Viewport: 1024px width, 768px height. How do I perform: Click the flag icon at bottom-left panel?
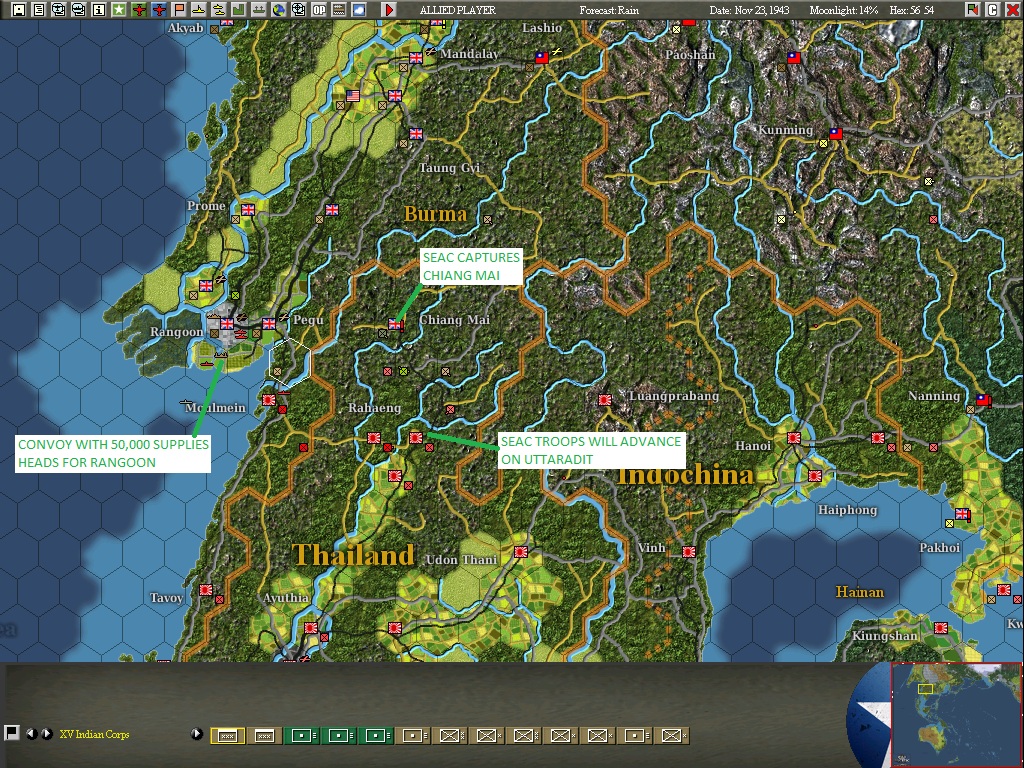click(12, 733)
